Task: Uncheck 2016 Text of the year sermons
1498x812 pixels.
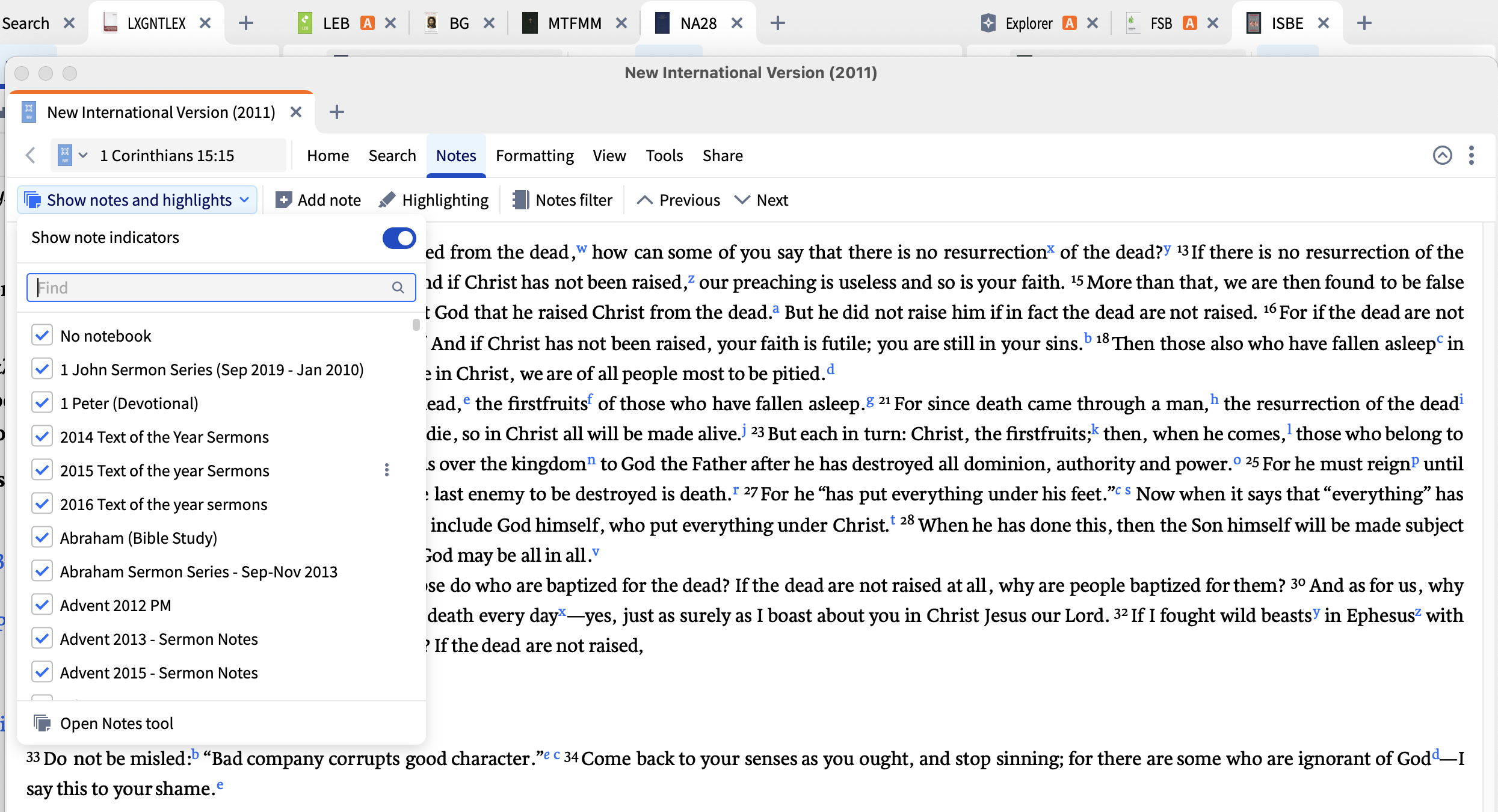Action: tap(42, 503)
